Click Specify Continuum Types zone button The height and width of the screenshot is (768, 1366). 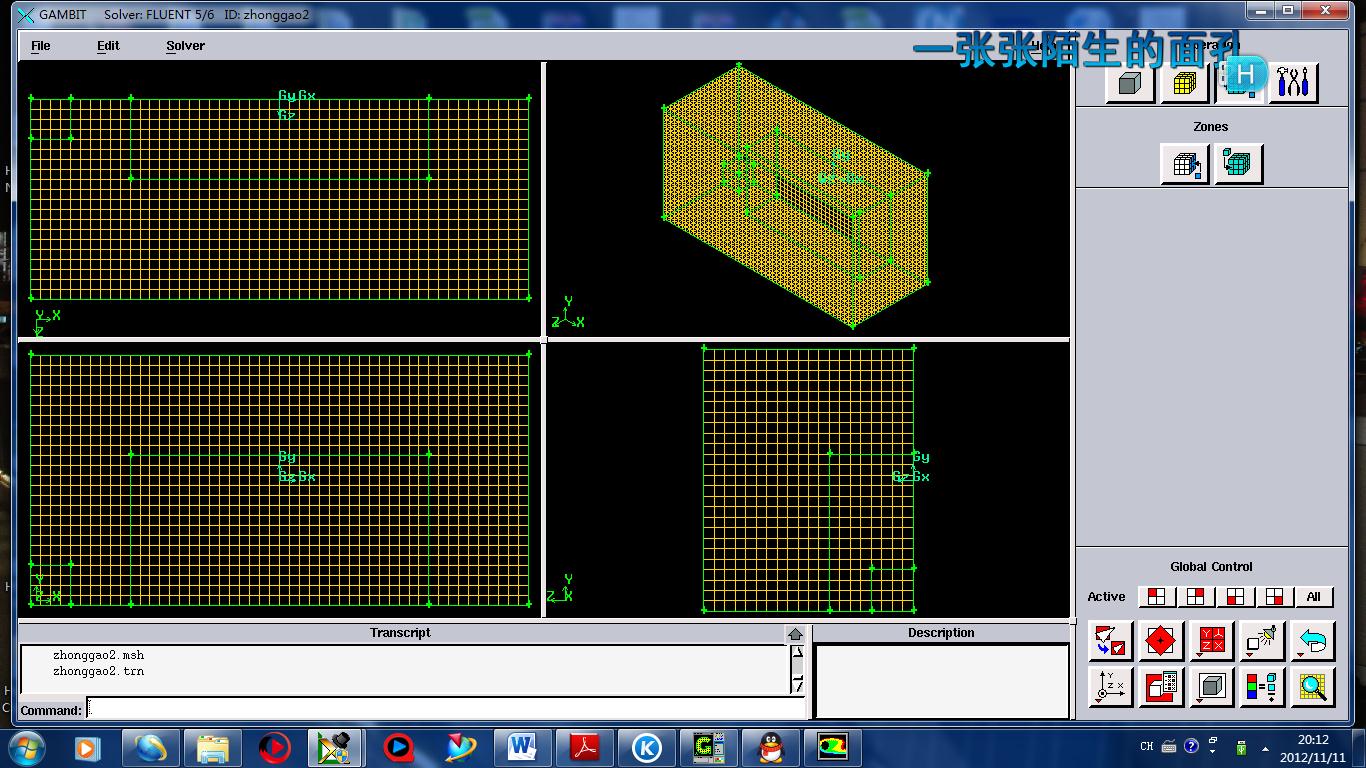click(x=1238, y=165)
